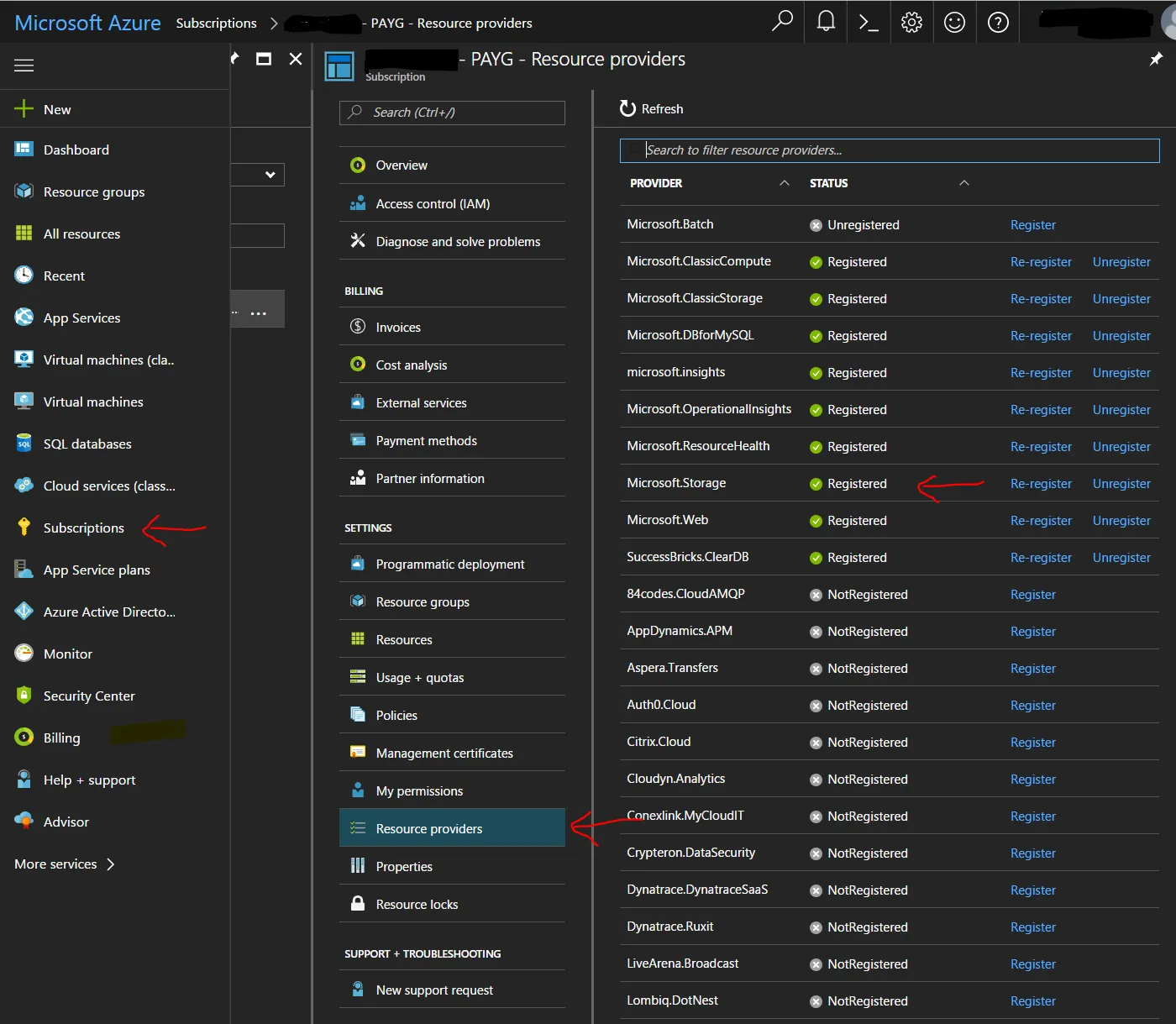Click the Cloud services (classic) sidebar icon
Viewport: 1176px width, 1024px height.
(x=24, y=486)
